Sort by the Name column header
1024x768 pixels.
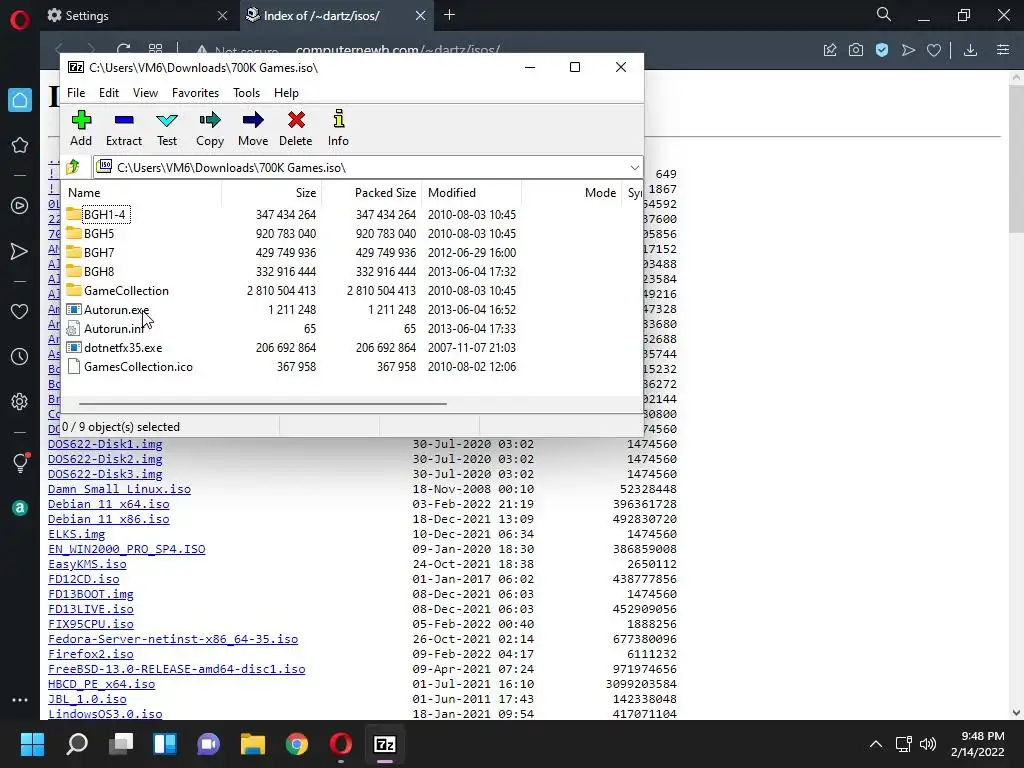coord(142,193)
